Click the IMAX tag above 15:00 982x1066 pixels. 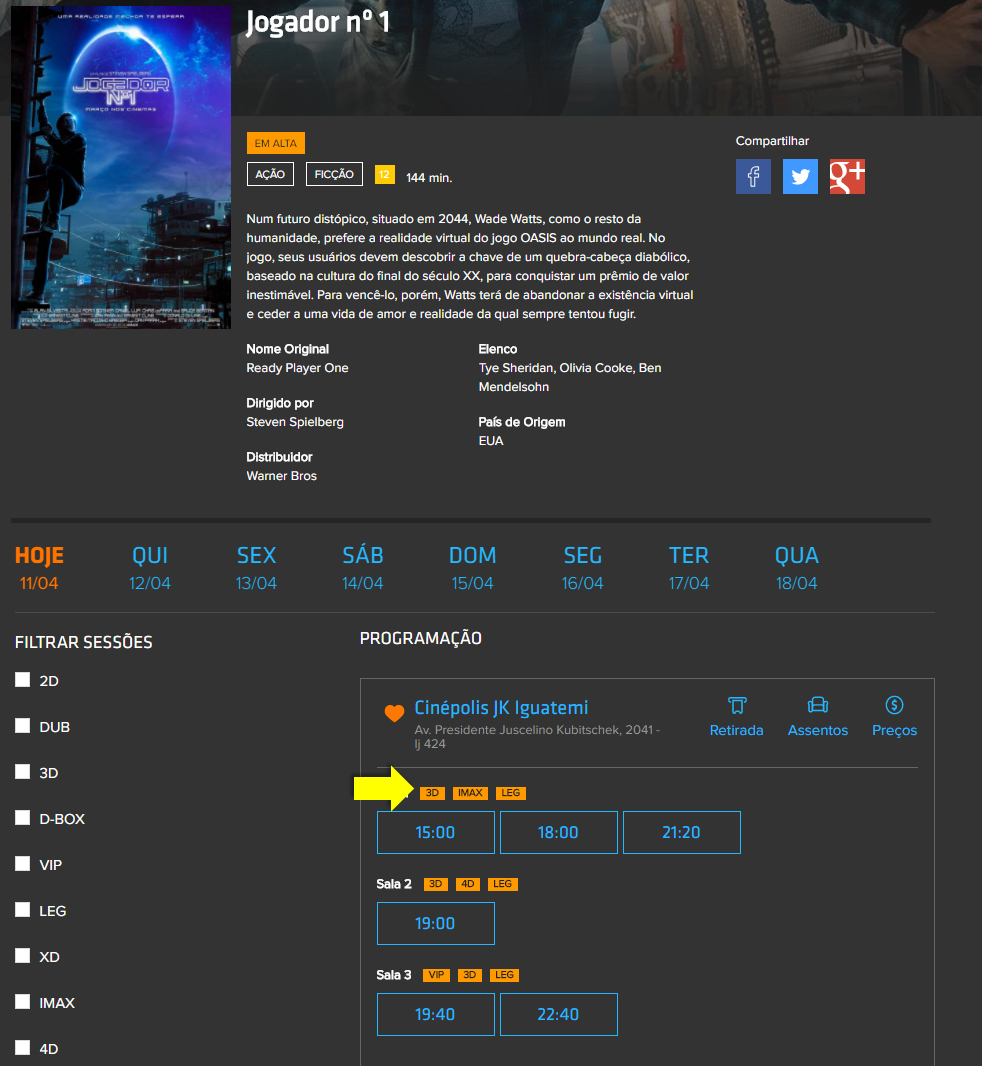(470, 793)
